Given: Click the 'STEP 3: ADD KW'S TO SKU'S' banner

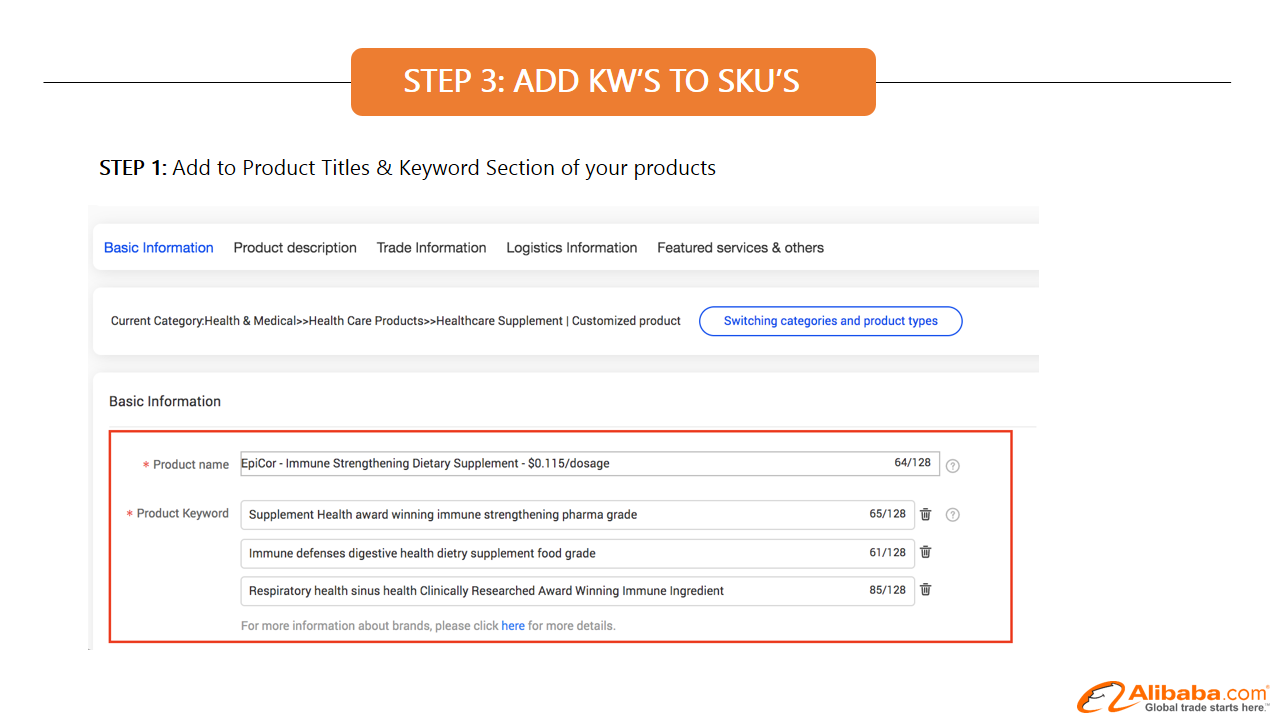Looking at the screenshot, I should 613,82.
